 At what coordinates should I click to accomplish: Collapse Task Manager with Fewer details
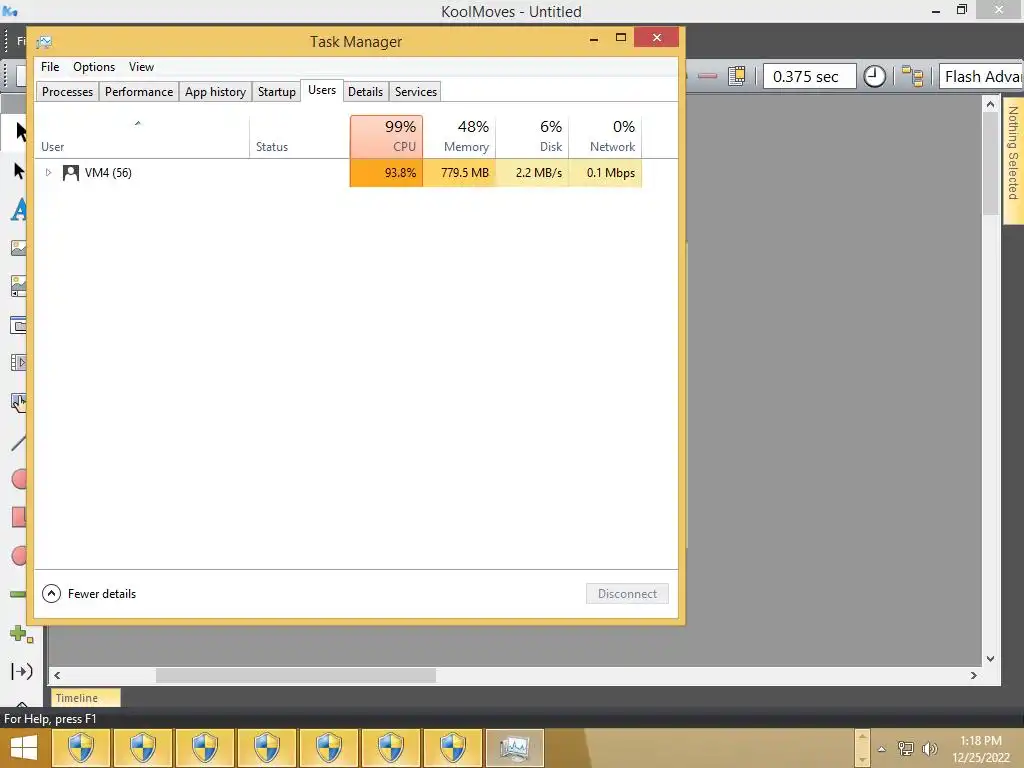[x=89, y=594]
